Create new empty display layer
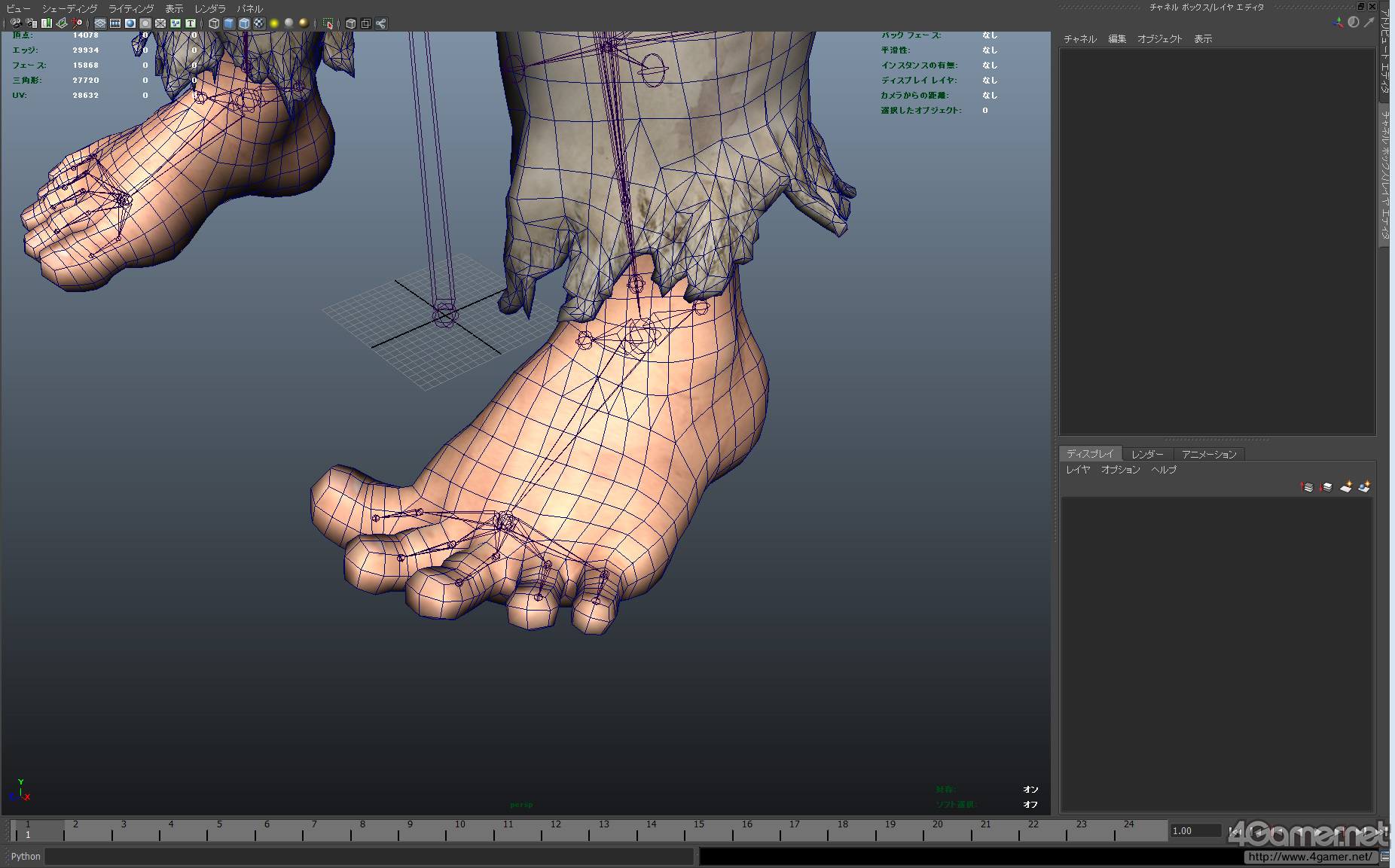This screenshot has height=868, width=1395. pos(1345,487)
